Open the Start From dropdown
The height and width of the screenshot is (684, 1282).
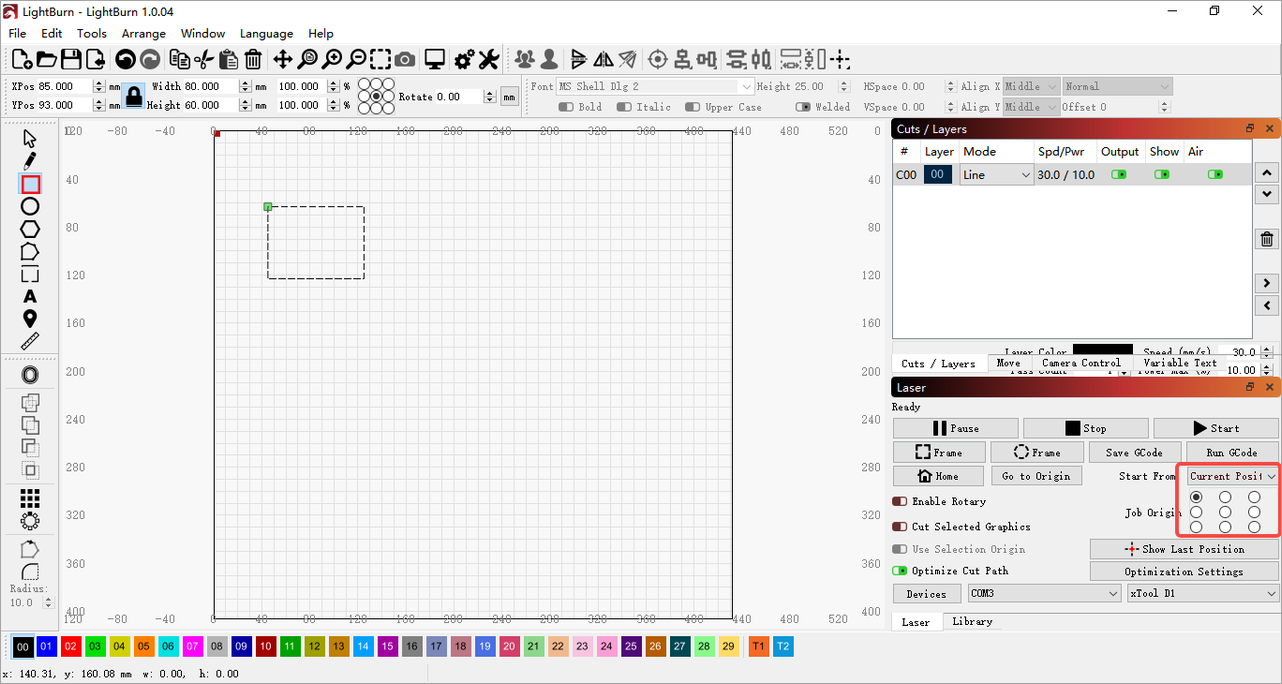[1233, 476]
